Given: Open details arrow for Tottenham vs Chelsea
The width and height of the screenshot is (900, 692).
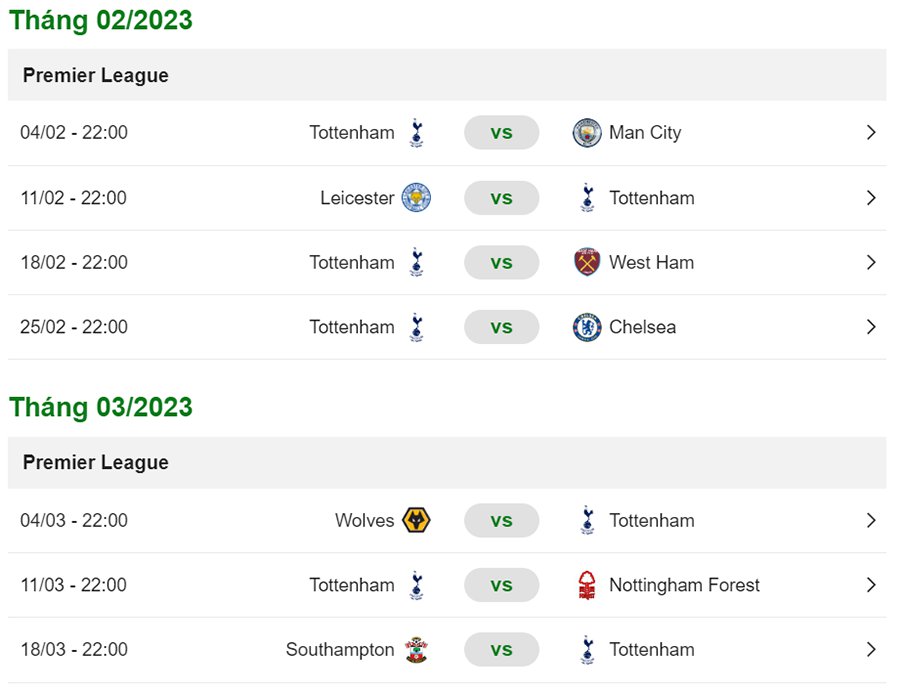Looking at the screenshot, I should coord(871,327).
